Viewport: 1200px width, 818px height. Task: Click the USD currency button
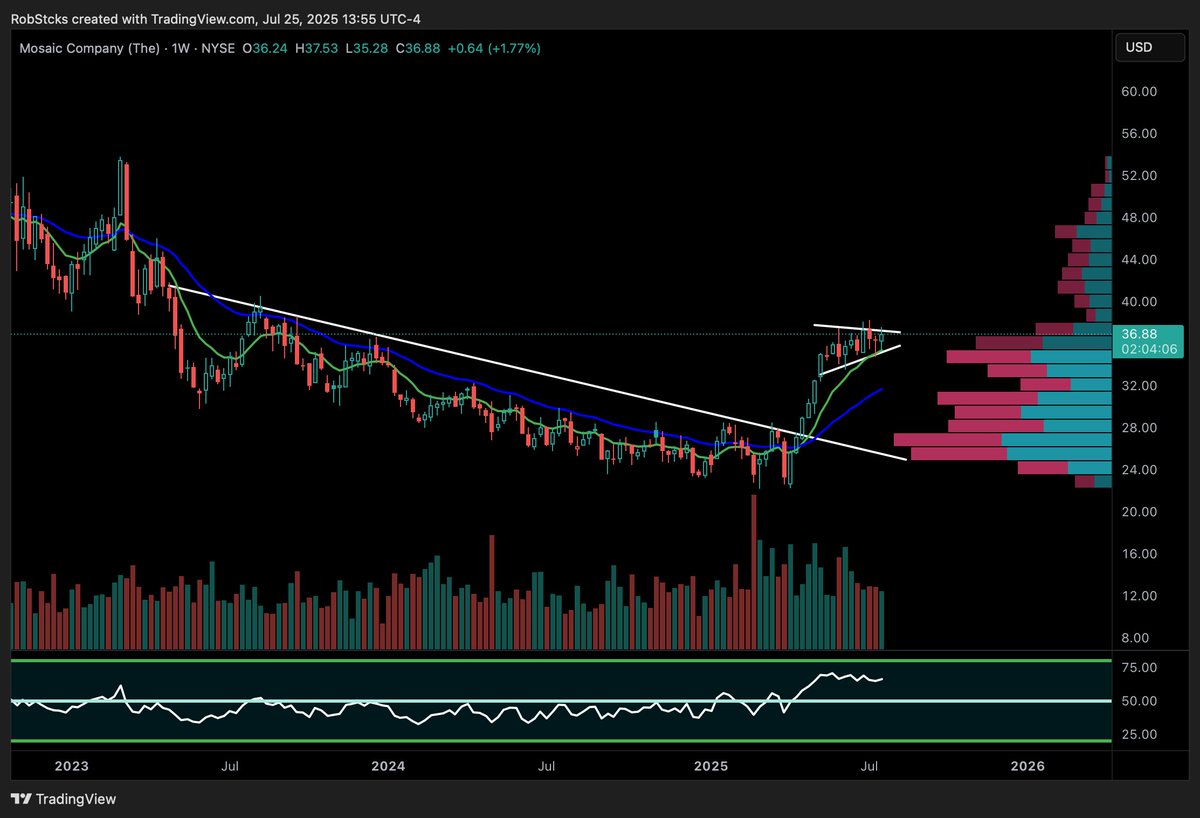1151,47
